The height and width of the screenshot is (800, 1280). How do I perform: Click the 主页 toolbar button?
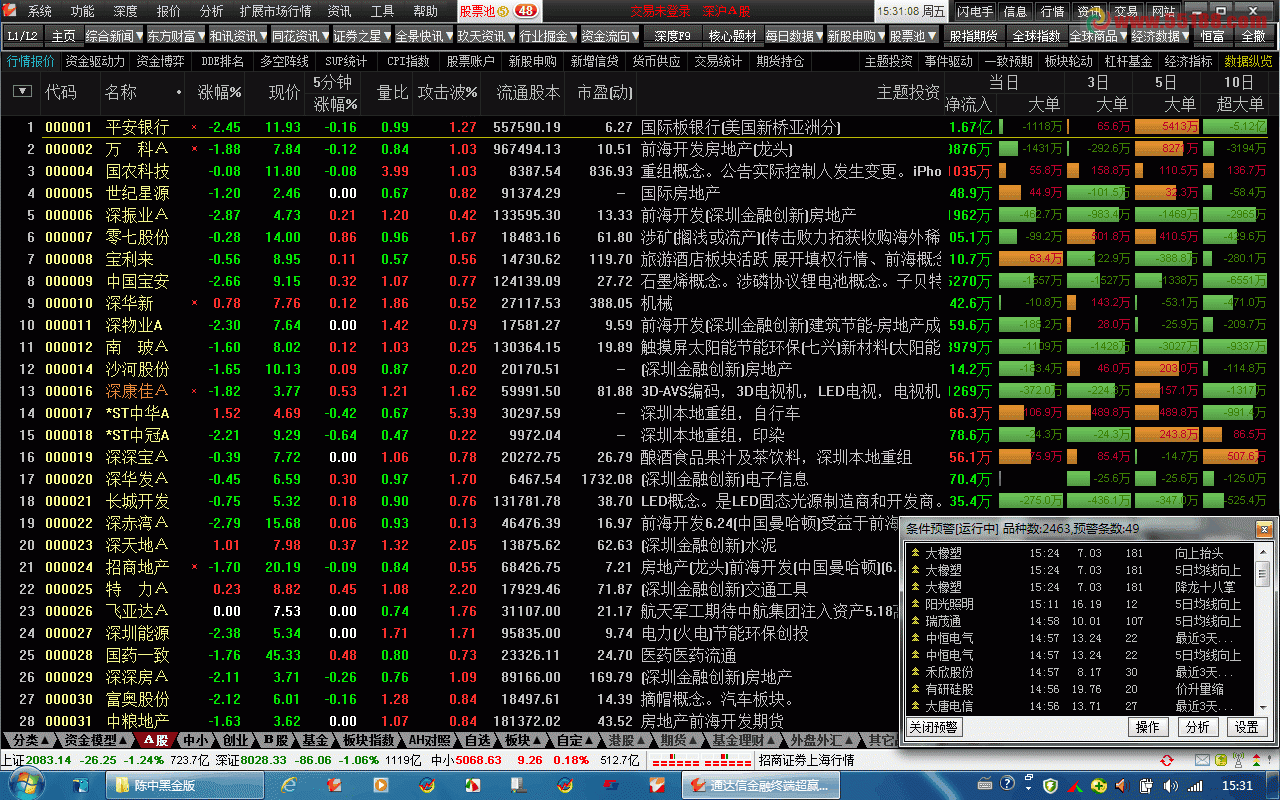click(63, 36)
